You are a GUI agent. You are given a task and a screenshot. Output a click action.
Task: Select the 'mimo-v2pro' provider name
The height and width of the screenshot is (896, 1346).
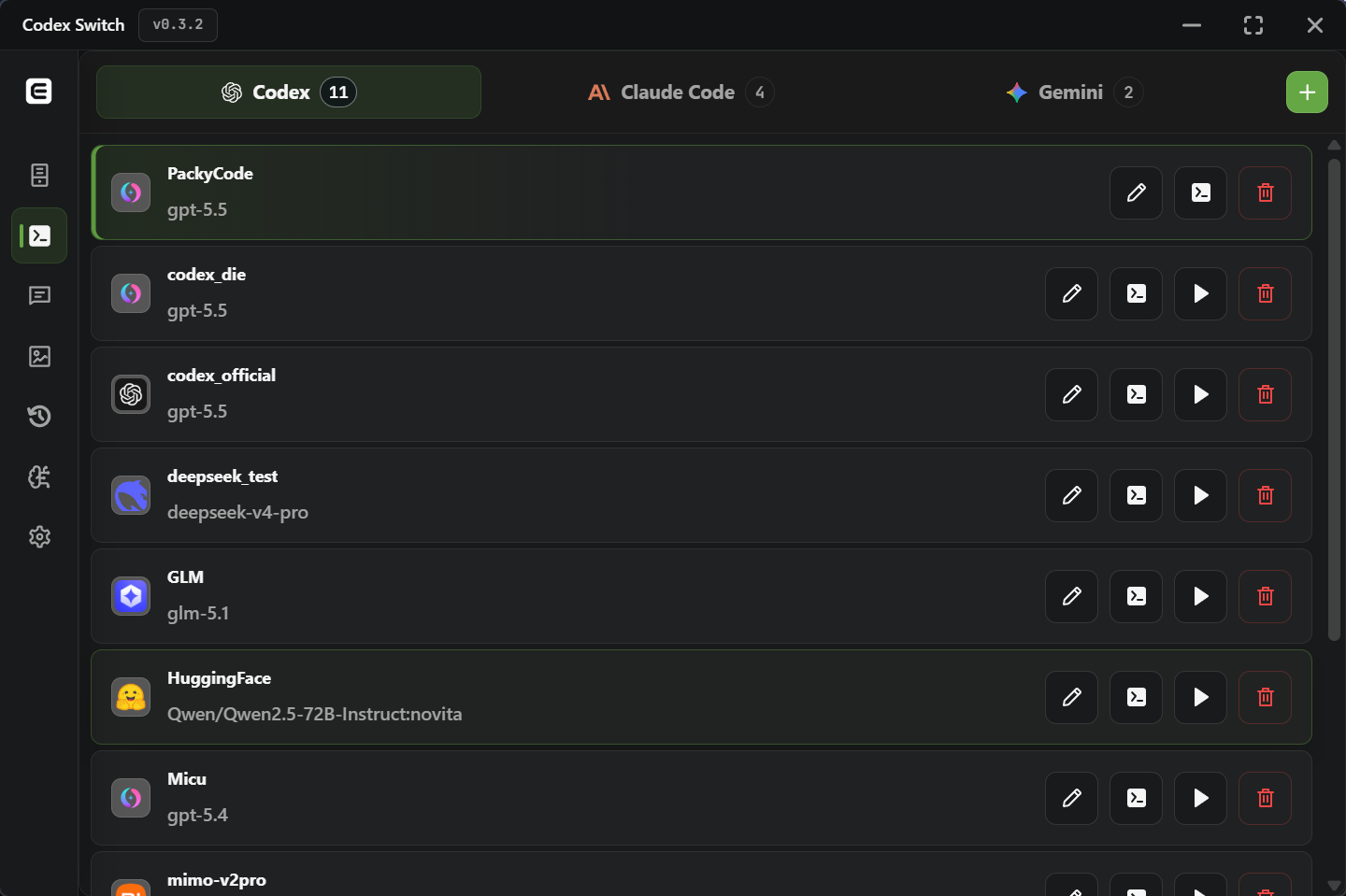pyautogui.click(x=217, y=880)
